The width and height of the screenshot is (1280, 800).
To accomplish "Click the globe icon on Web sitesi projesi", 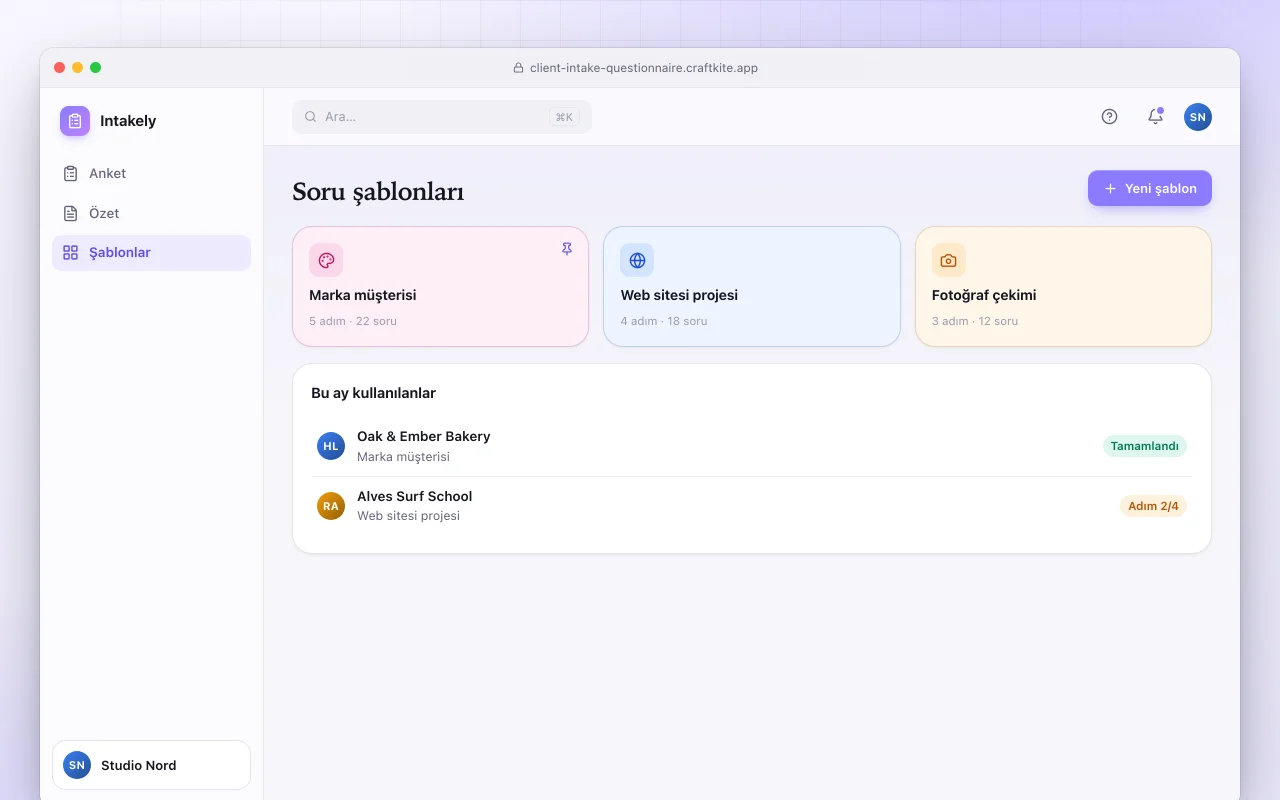I will coord(637,260).
